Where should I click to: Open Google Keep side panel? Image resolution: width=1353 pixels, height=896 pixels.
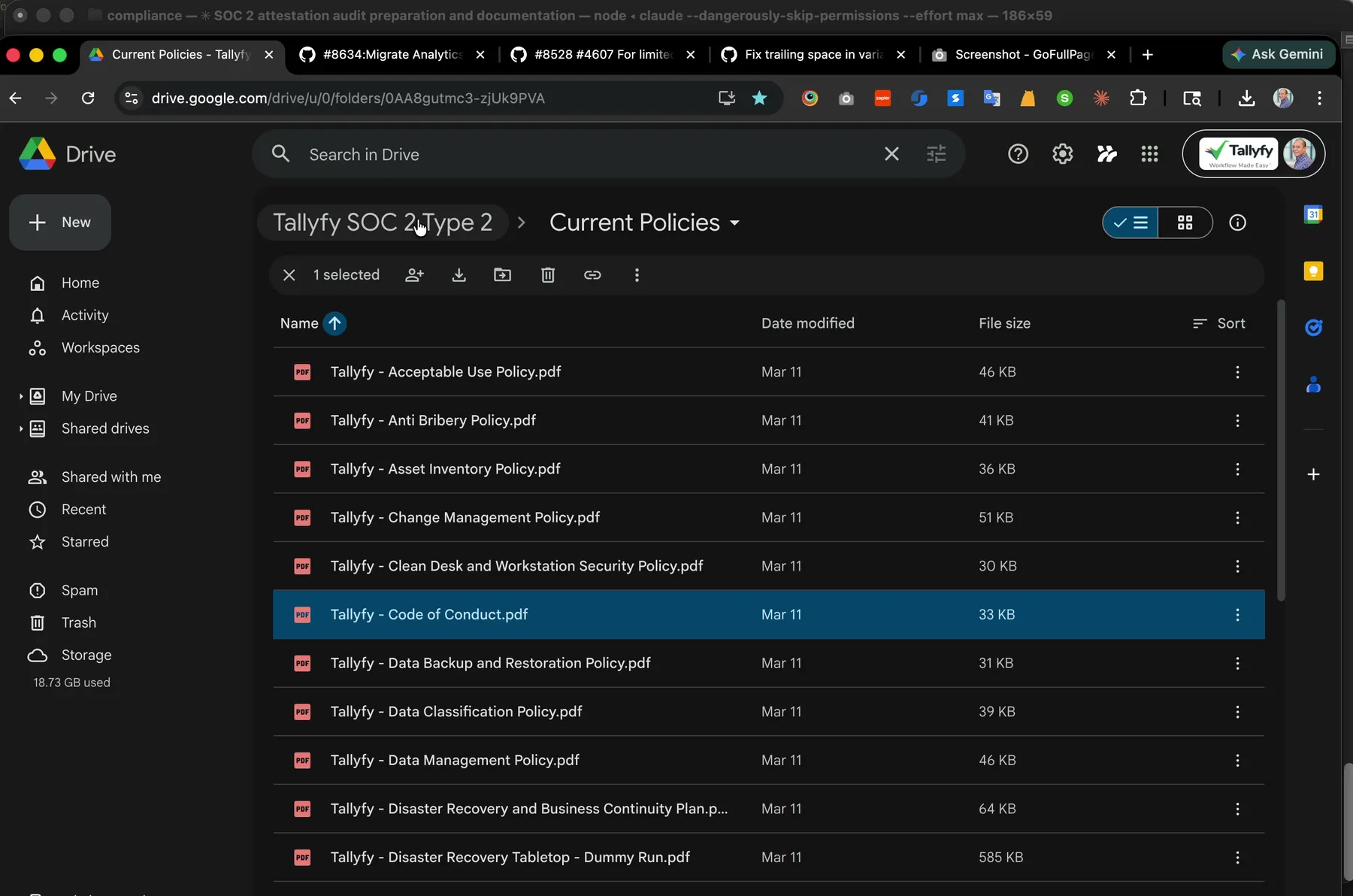[1313, 271]
